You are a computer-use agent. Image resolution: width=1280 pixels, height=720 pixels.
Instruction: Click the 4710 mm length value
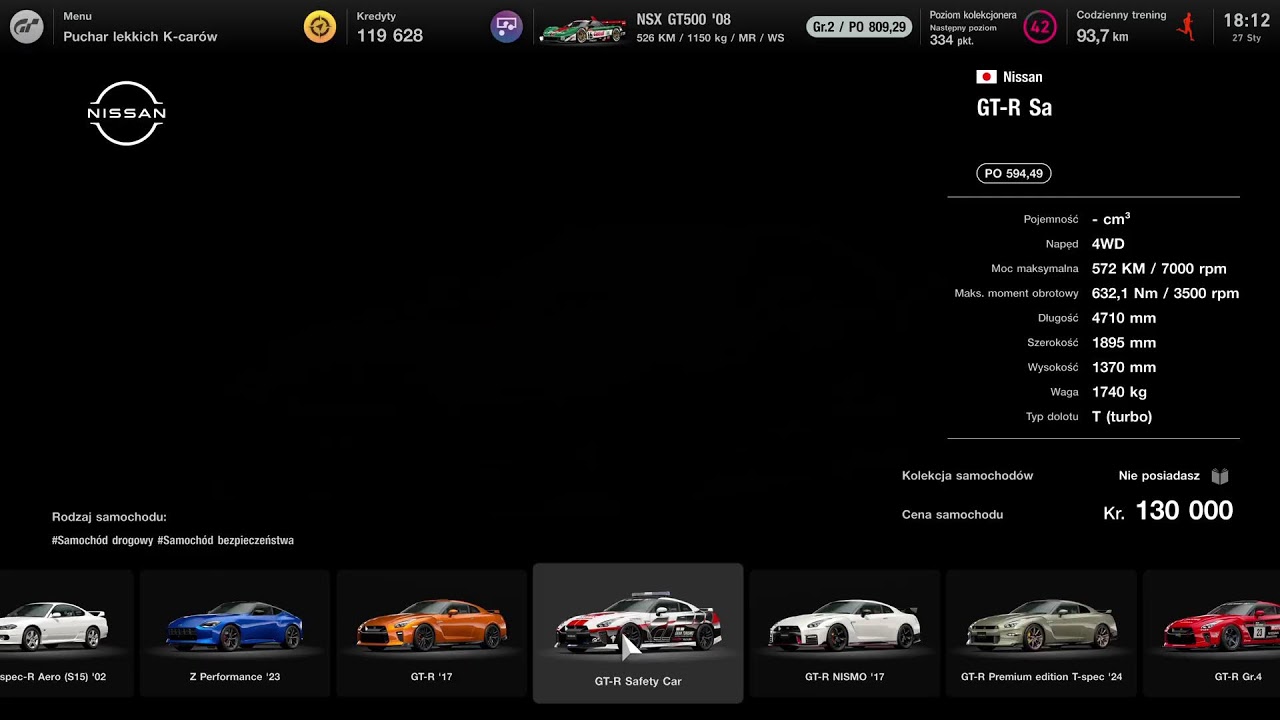point(1124,318)
